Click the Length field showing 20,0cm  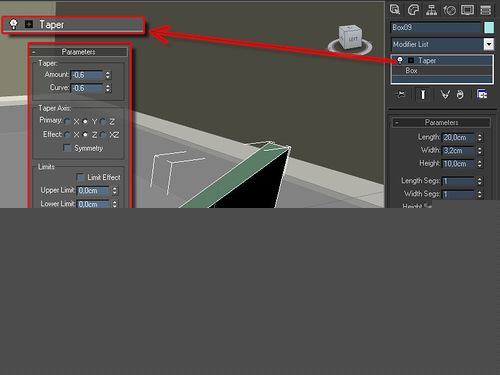click(x=458, y=137)
